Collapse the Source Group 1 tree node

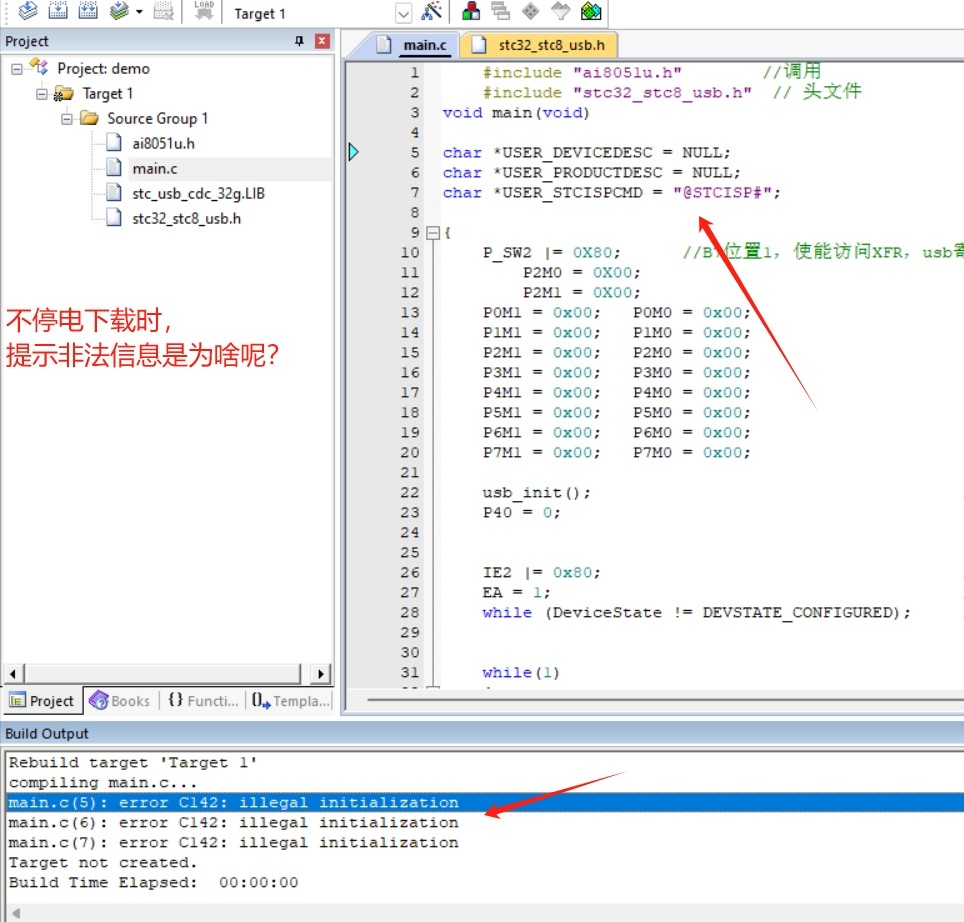pos(67,119)
